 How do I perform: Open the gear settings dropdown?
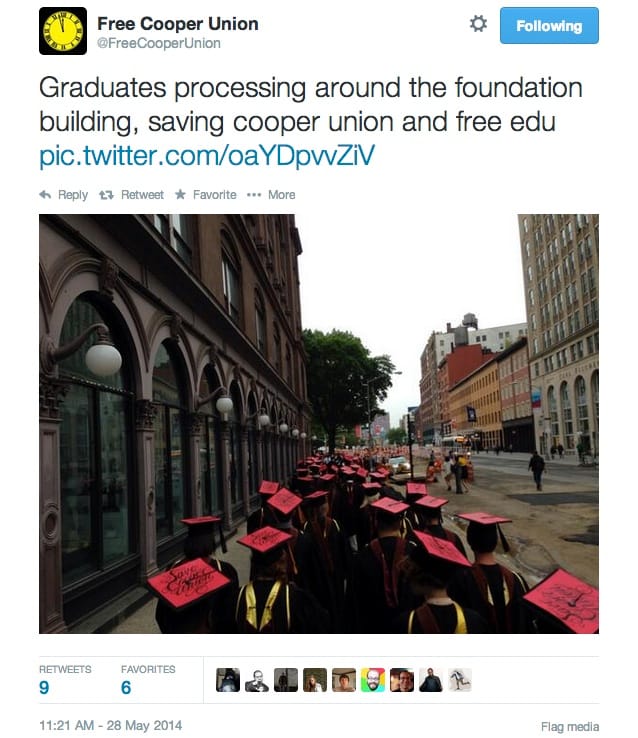click(478, 24)
